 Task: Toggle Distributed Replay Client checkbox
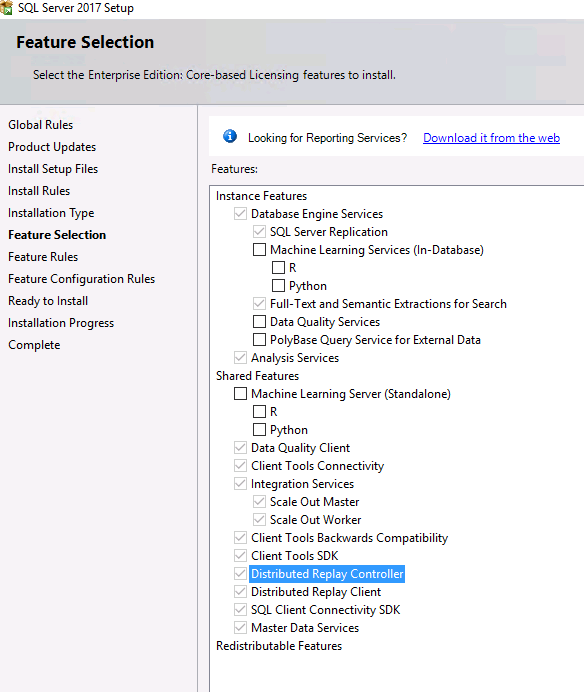[240, 591]
